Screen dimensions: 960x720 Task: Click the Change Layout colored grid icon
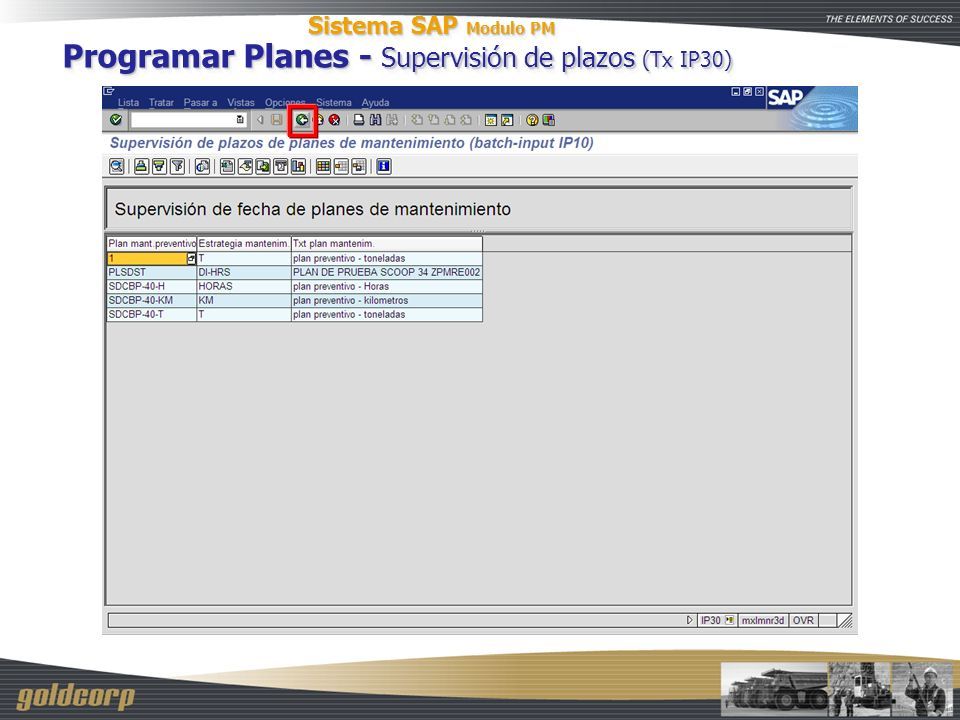click(x=323, y=166)
